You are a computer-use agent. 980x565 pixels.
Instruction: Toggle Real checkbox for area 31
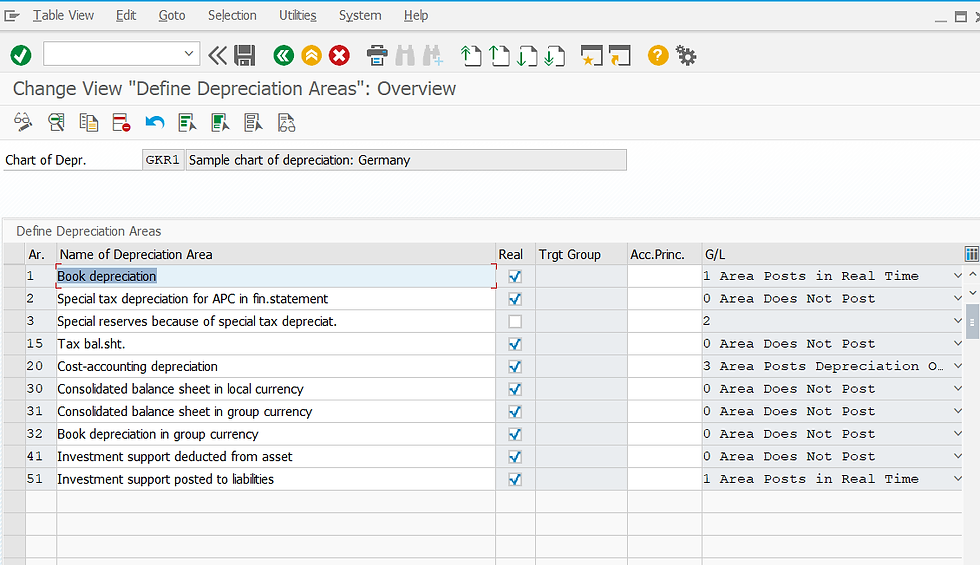(x=515, y=411)
